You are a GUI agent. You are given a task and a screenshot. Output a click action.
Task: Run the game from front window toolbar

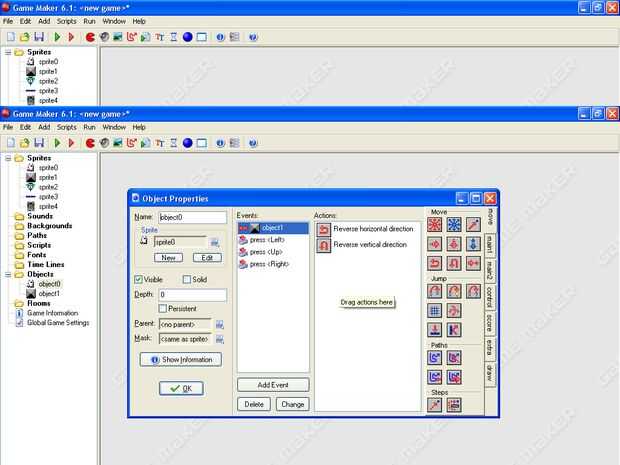coord(57,143)
